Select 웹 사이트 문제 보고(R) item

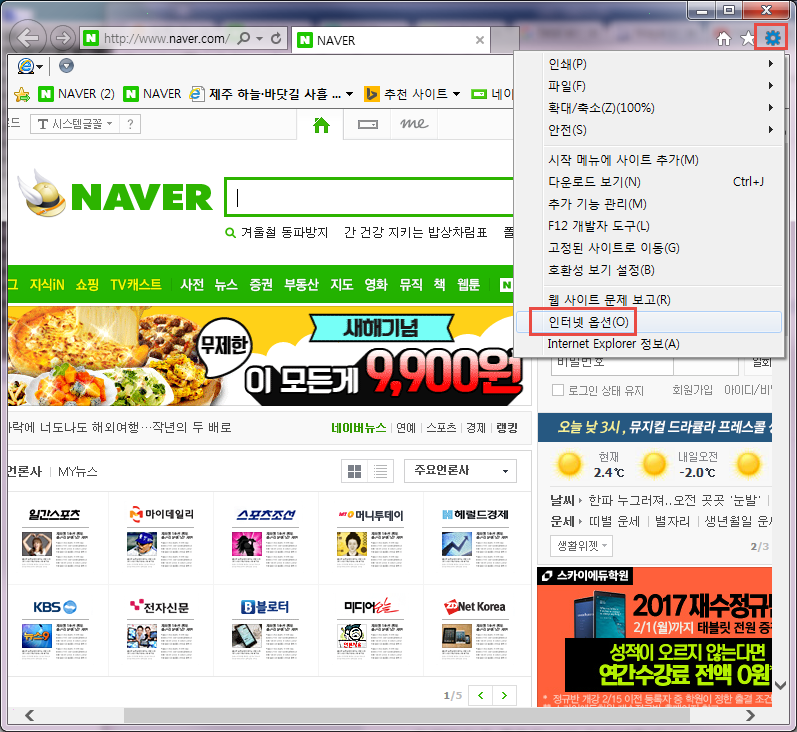[649, 299]
